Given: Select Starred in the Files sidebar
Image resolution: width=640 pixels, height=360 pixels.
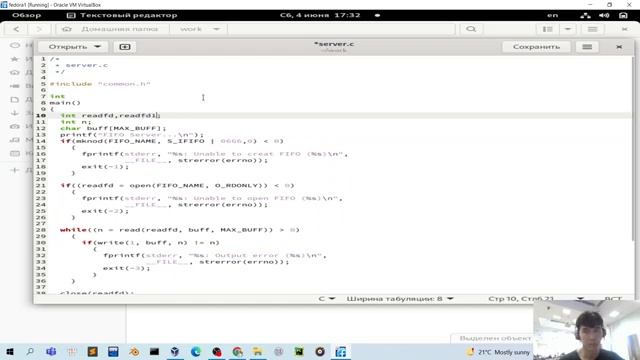Looking at the screenshot, I should click(x=15, y=59).
